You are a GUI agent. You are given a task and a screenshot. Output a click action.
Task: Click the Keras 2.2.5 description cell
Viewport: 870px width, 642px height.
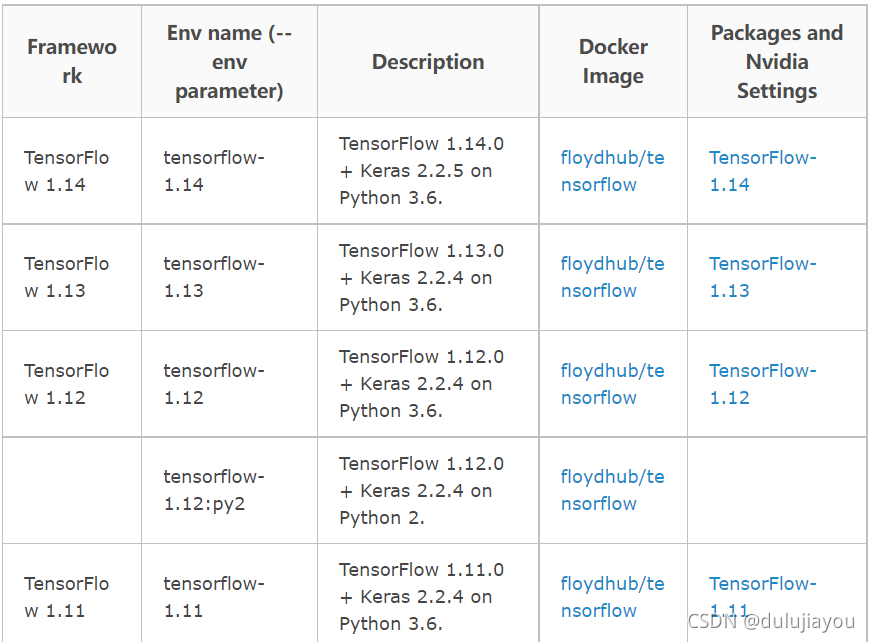[x=421, y=171]
